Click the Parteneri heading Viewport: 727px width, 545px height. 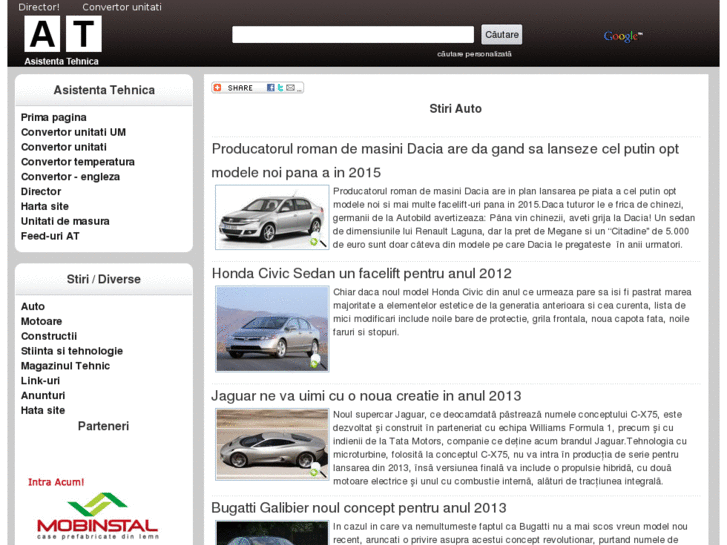point(103,426)
